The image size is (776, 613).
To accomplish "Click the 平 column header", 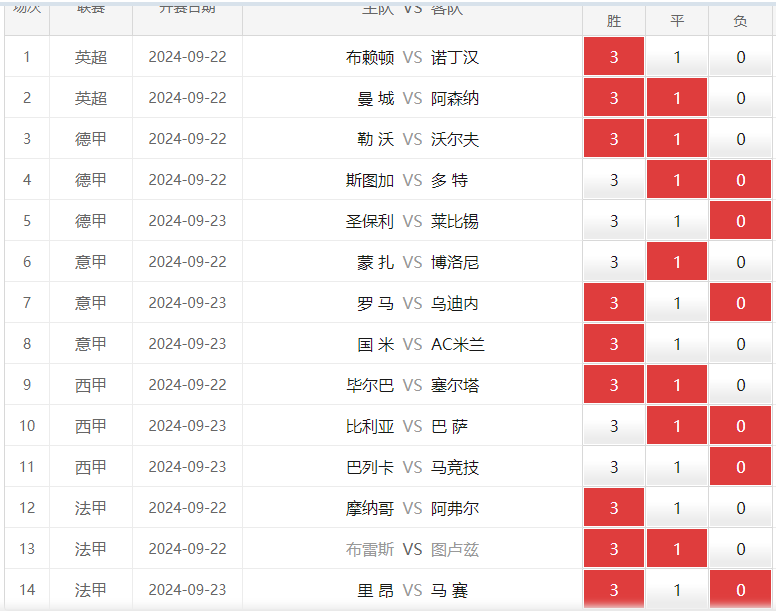I will coord(677,21).
